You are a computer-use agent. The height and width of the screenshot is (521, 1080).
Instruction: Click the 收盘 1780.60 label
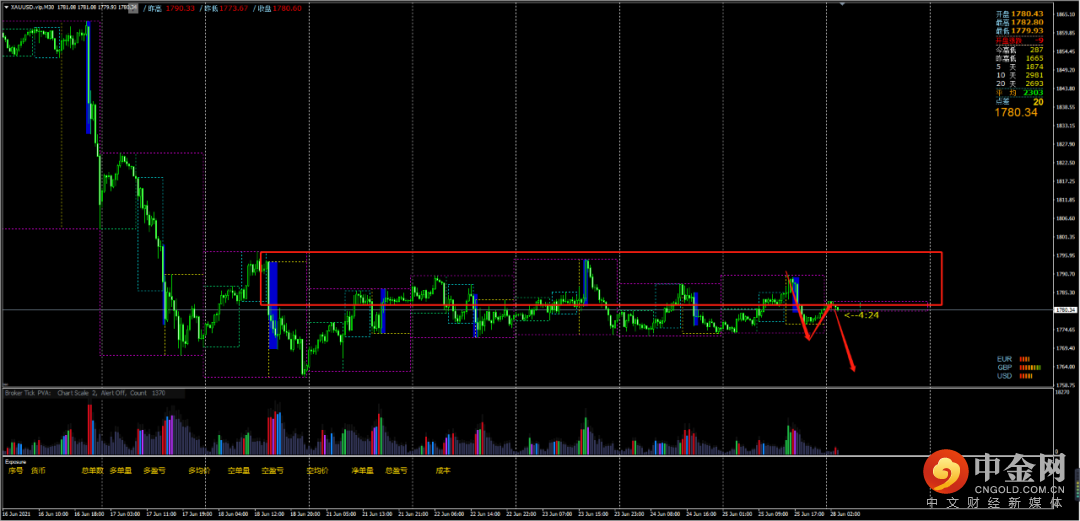tap(278, 8)
